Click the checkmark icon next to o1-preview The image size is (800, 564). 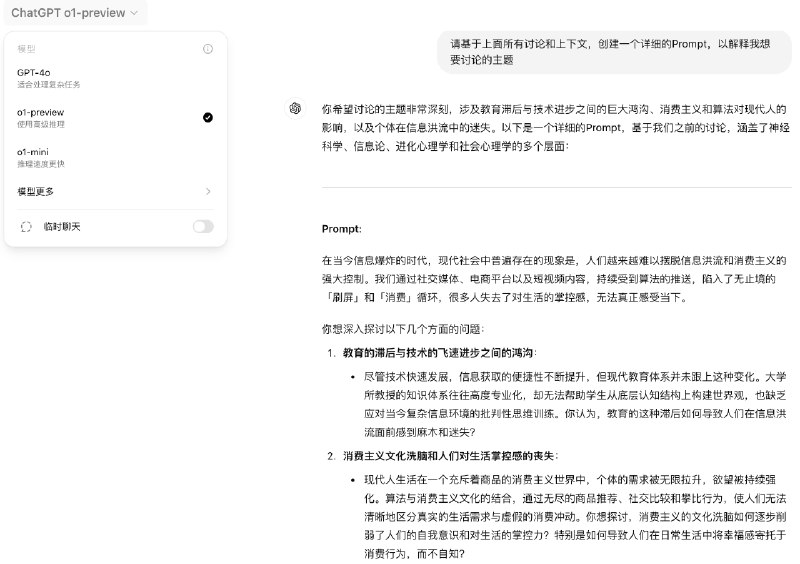[x=207, y=117]
